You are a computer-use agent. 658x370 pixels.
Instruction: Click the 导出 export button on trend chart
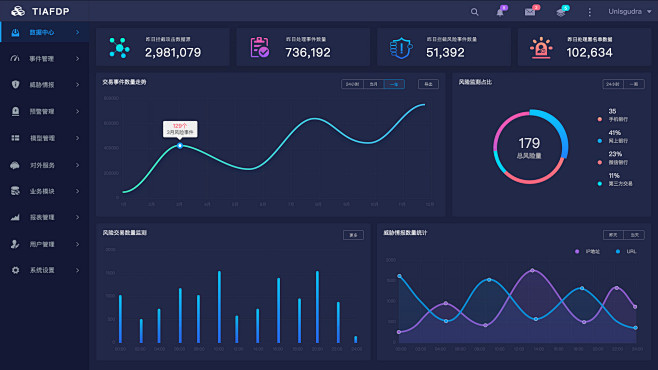pos(428,84)
